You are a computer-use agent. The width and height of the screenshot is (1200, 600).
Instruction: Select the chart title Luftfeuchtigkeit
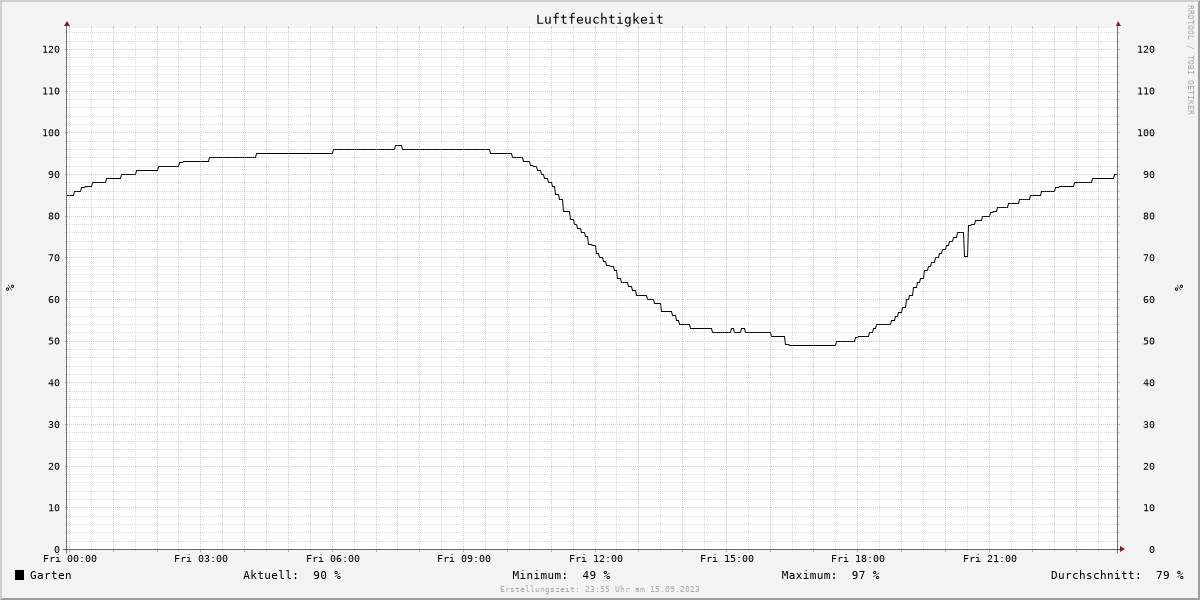[x=599, y=19]
